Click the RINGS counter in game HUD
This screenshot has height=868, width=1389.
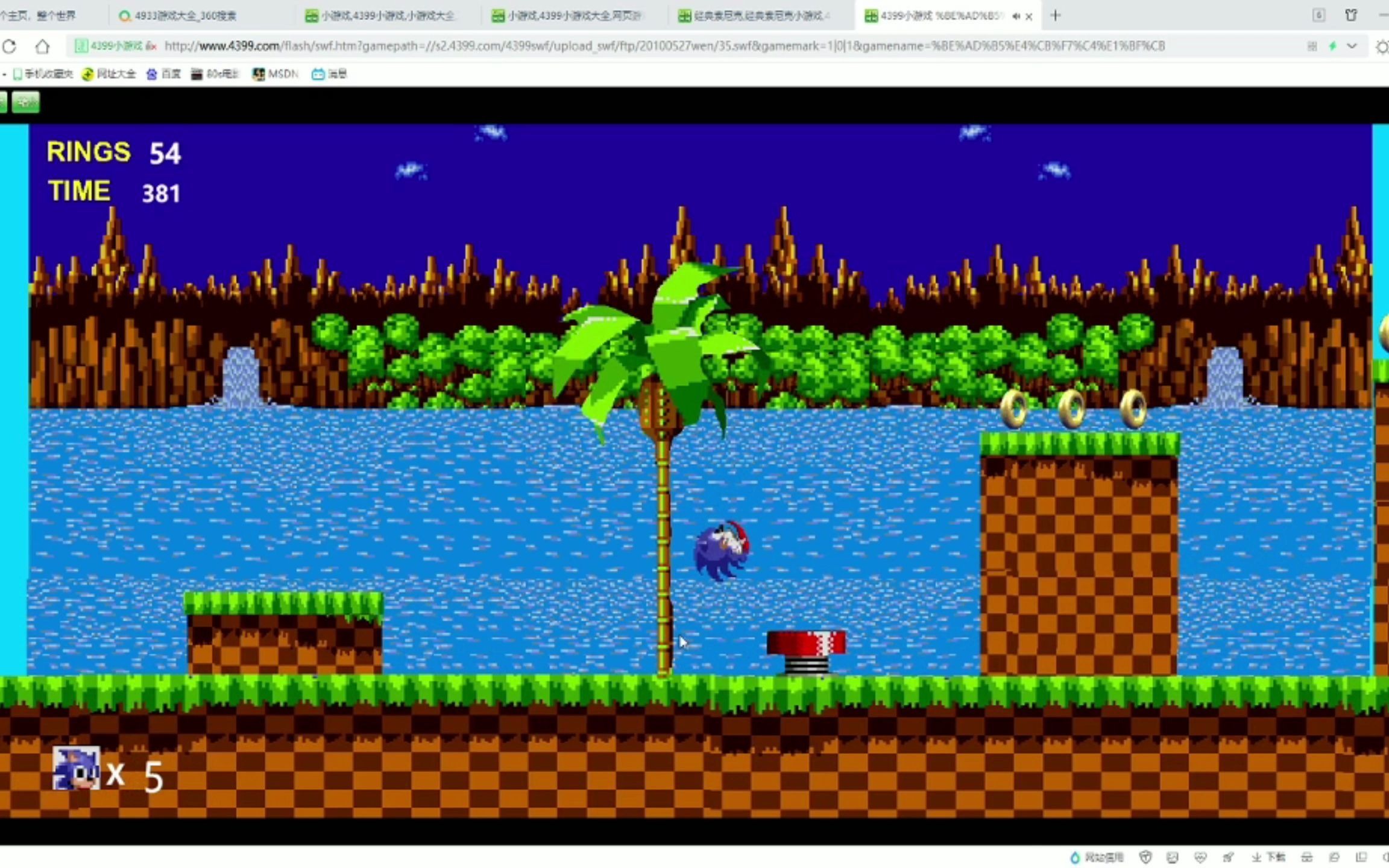tap(113, 152)
